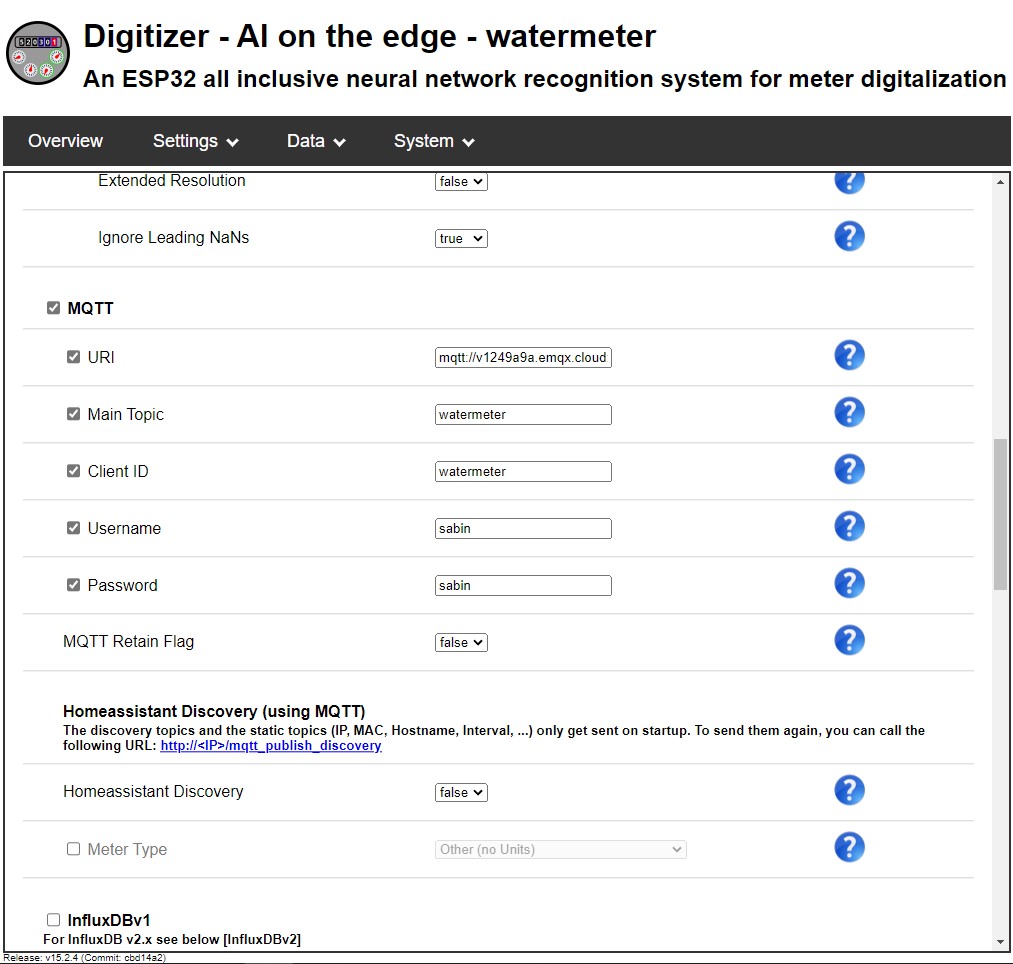1013x964 pixels.
Task: Tick the InfluxDBv1 checkbox
Action: coord(54,920)
